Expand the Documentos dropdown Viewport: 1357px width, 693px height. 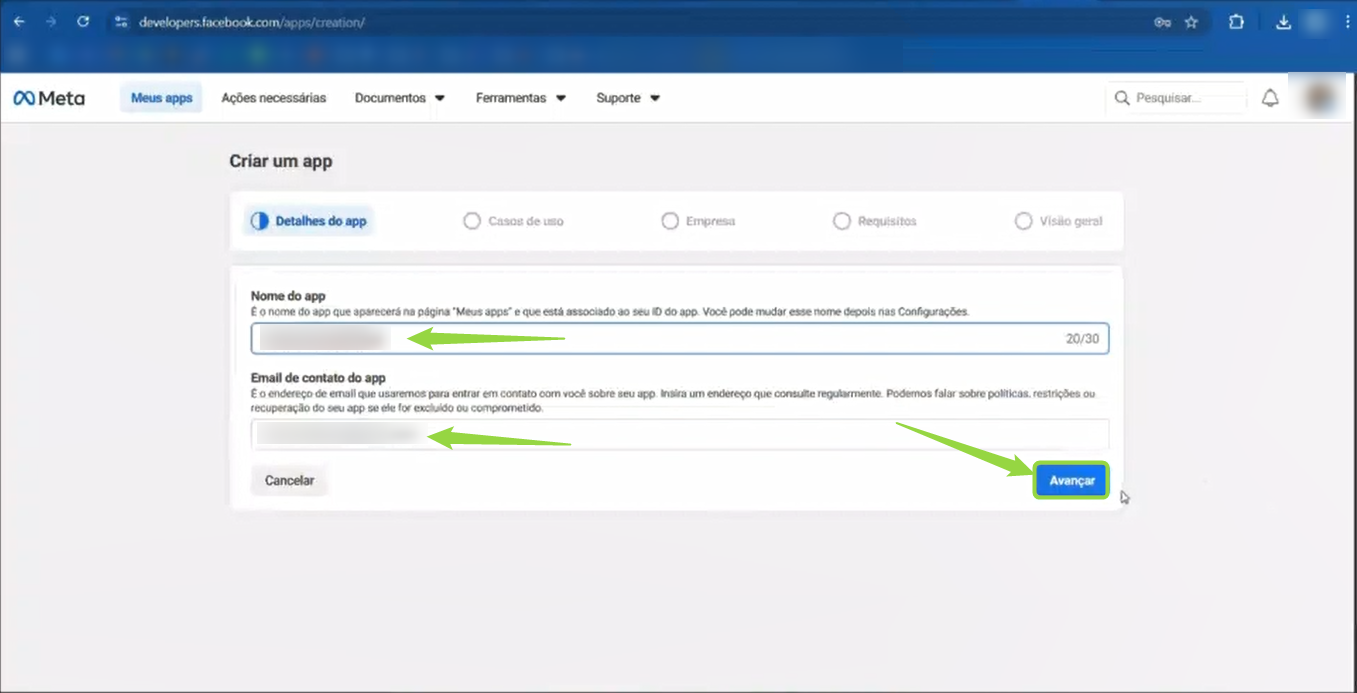click(400, 98)
